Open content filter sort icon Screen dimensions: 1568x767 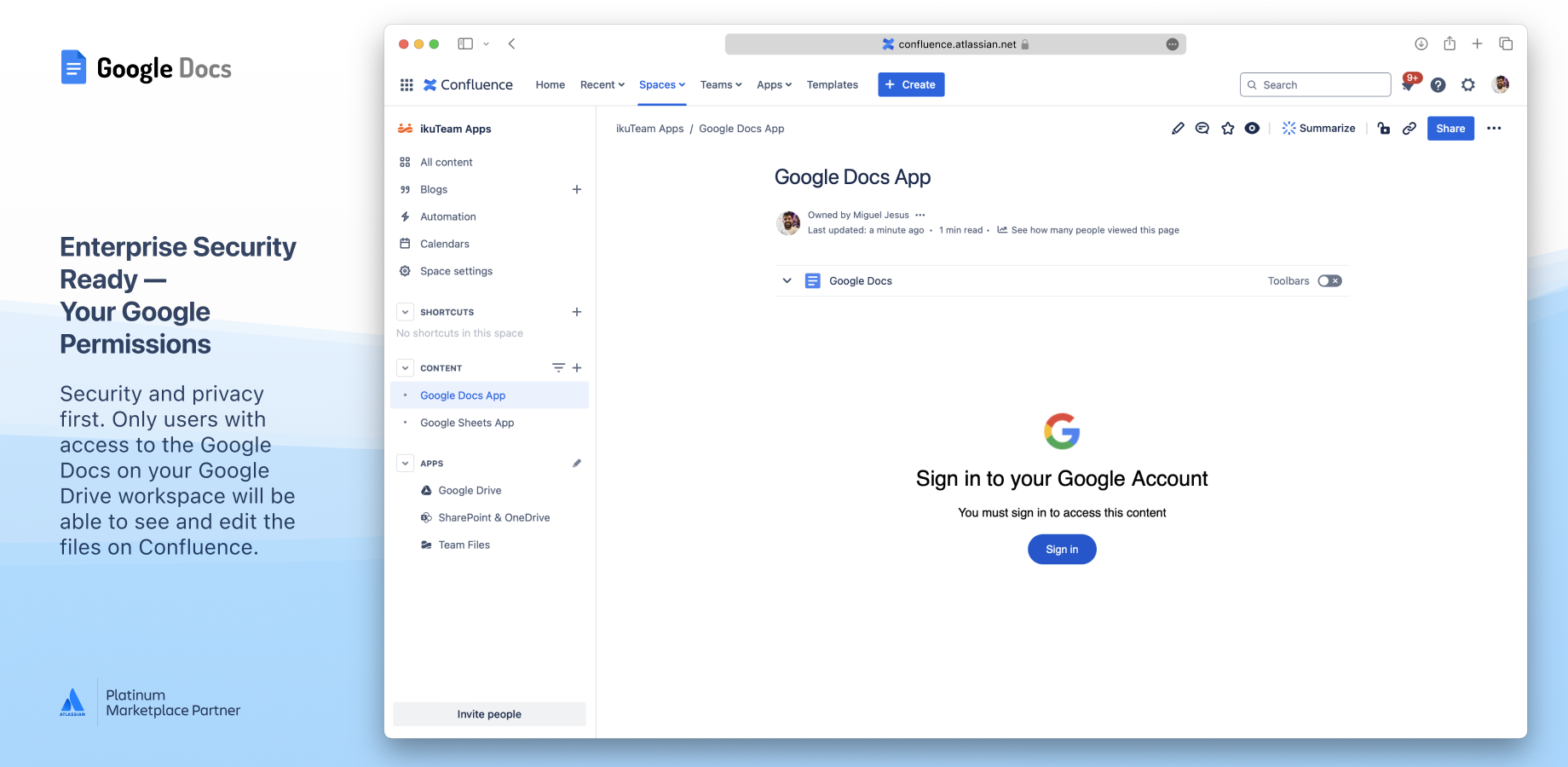click(x=558, y=367)
